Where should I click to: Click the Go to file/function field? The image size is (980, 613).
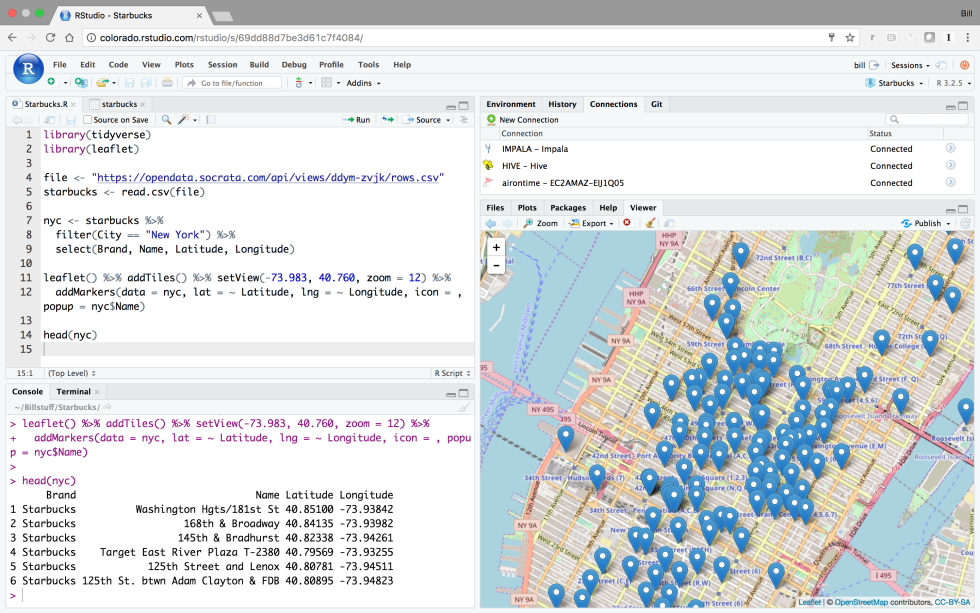(231, 83)
